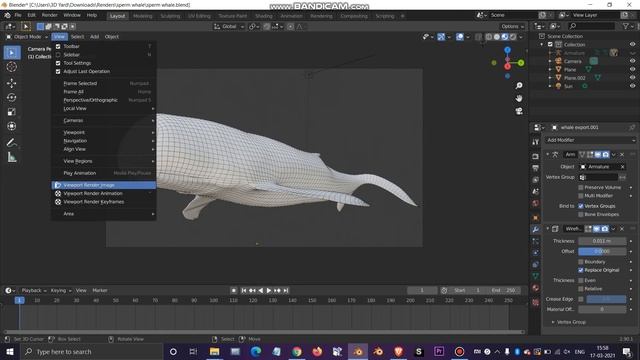Uncheck Replace Original in Wireframe modifier
This screenshot has height=360, width=640.
[581, 270]
